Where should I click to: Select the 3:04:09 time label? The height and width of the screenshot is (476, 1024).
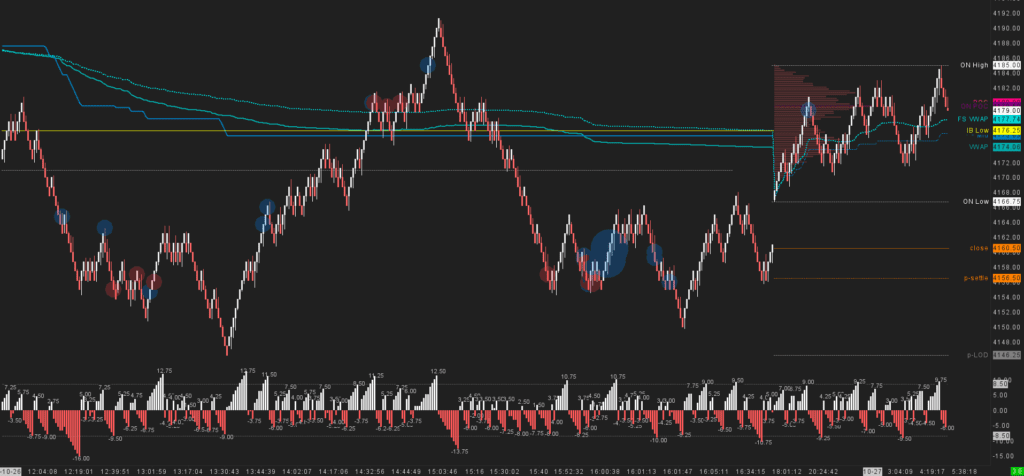coord(902,471)
